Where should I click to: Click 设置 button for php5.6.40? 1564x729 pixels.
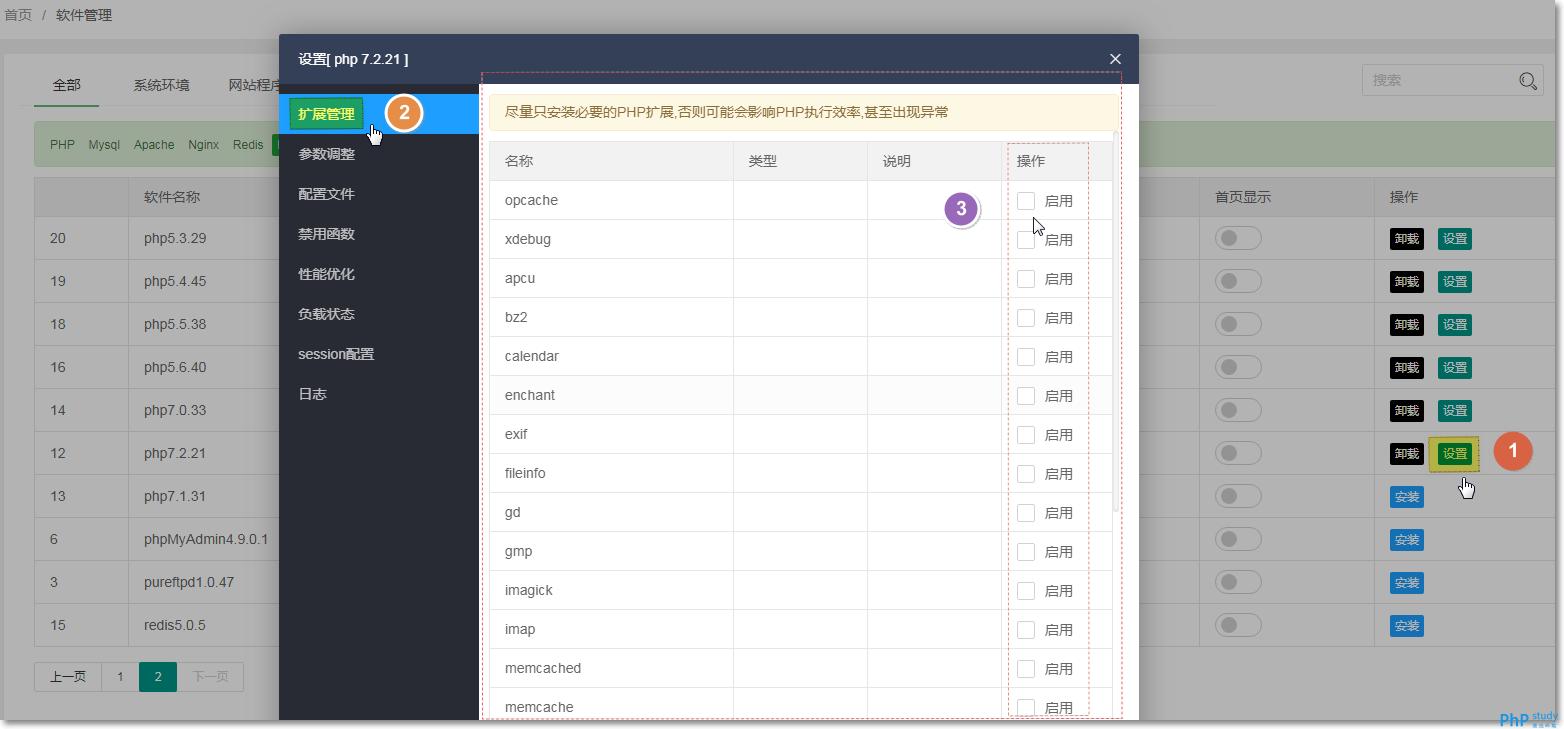(x=1455, y=368)
